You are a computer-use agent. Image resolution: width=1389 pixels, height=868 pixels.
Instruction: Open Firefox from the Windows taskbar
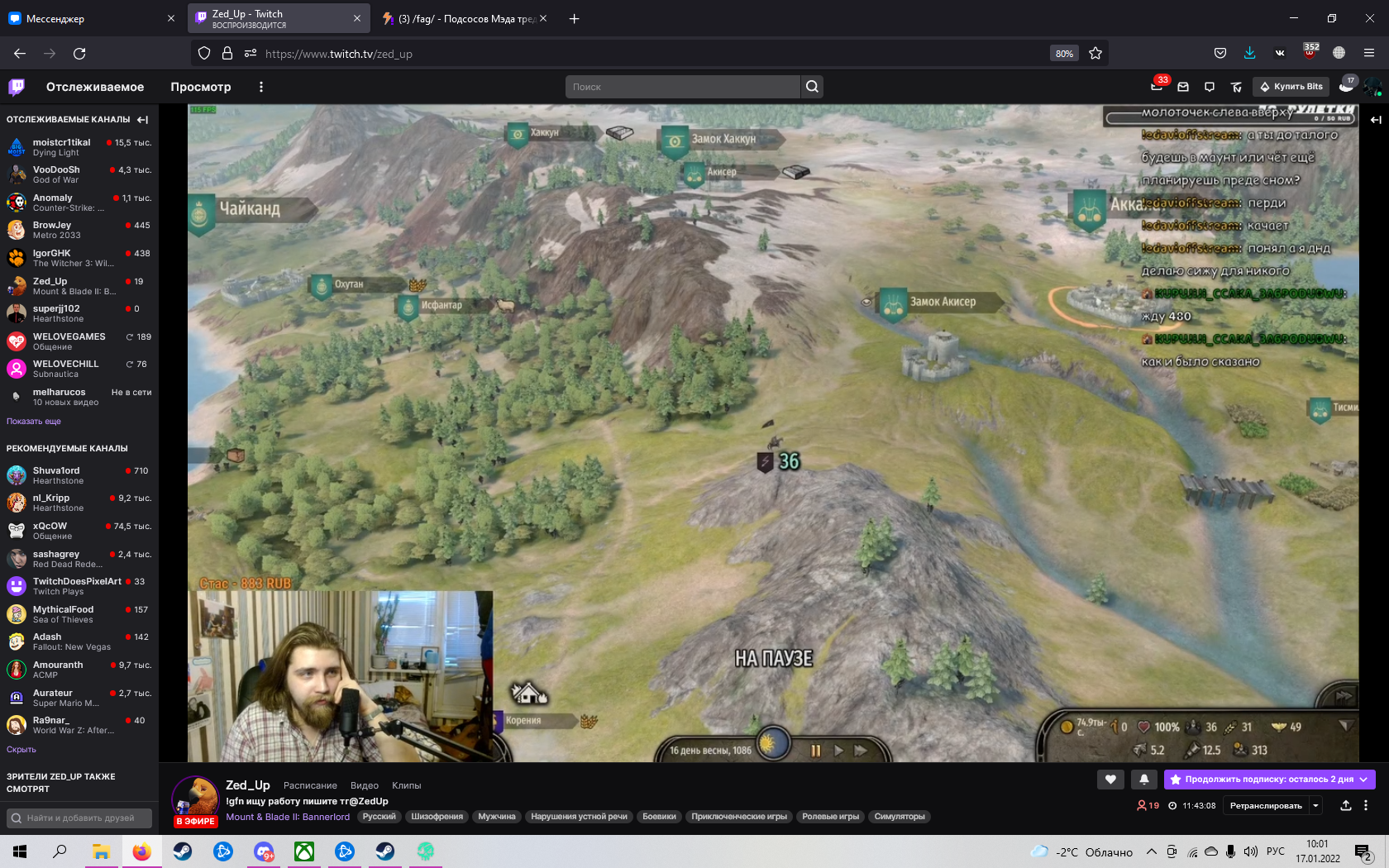pos(142,851)
